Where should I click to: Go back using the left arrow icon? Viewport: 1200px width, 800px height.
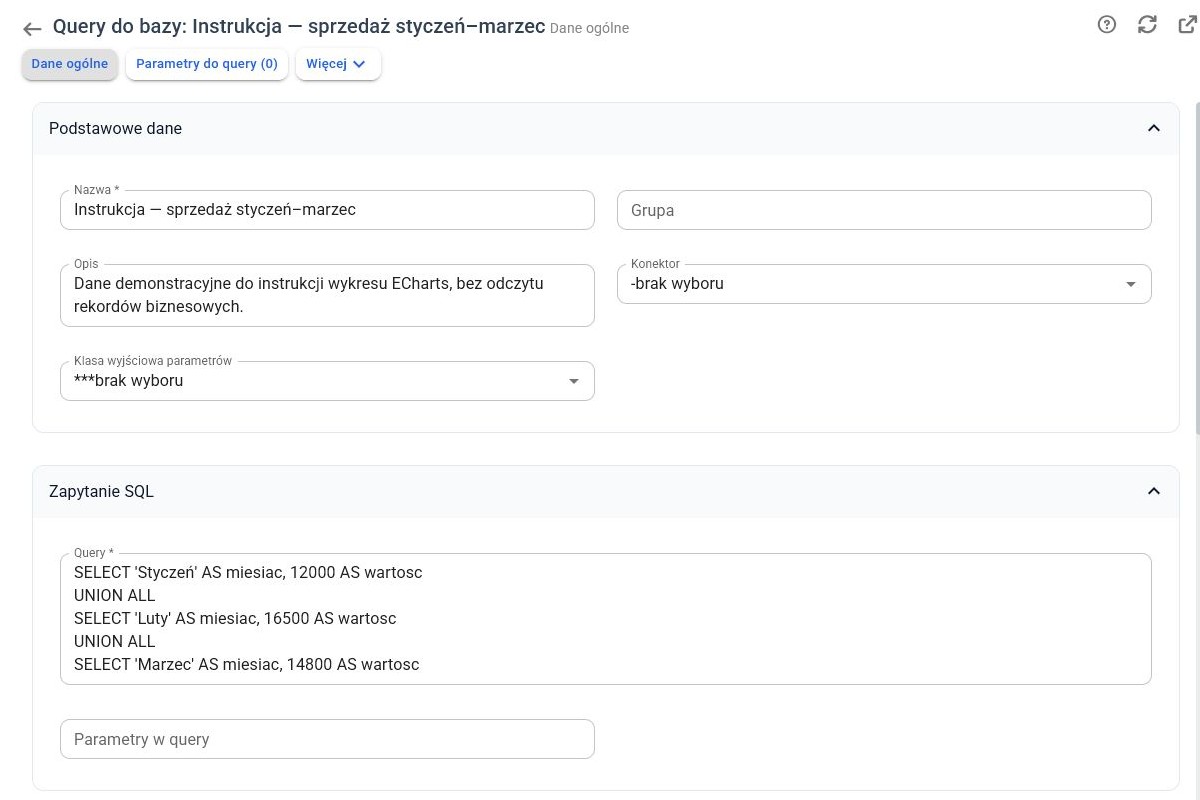coord(32,29)
